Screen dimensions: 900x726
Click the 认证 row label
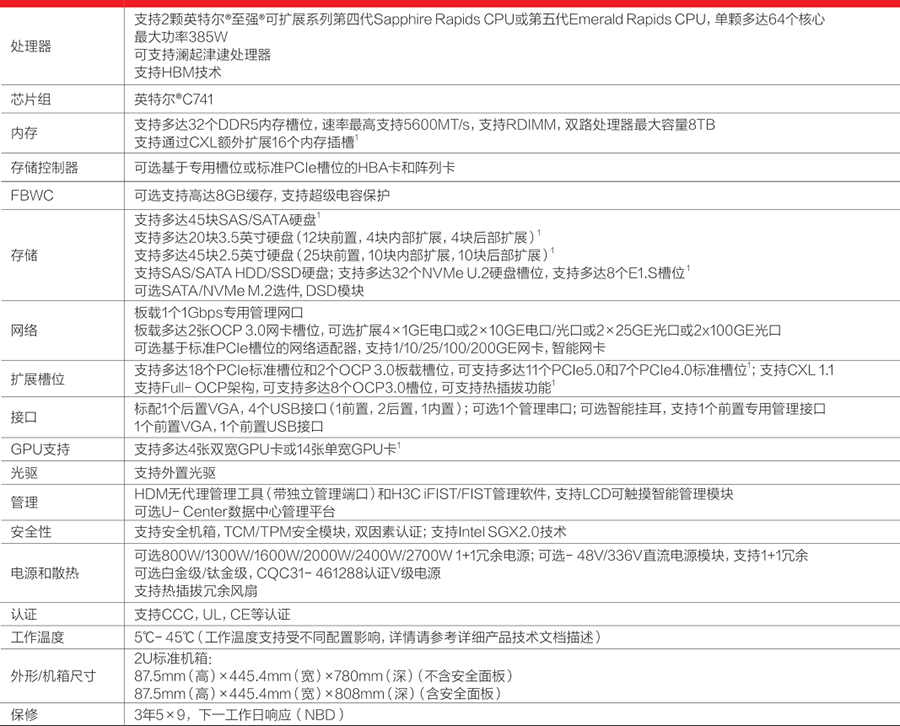(24, 615)
